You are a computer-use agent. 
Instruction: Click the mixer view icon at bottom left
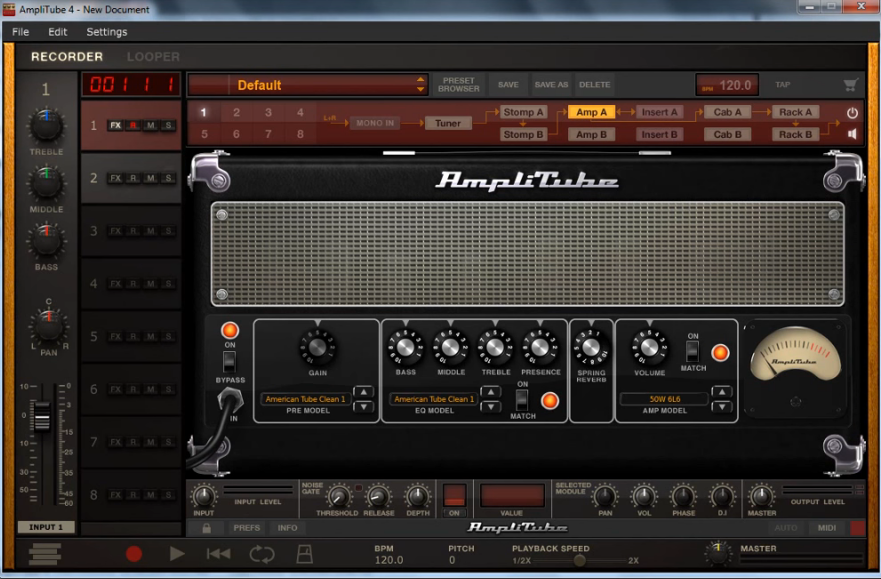[x=45, y=554]
